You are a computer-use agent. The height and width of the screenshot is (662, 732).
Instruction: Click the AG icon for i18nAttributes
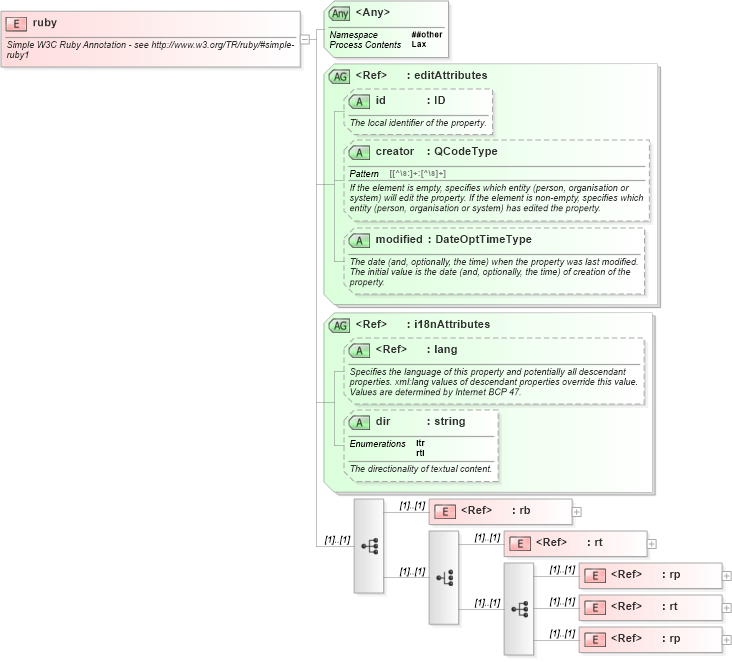tap(339, 325)
